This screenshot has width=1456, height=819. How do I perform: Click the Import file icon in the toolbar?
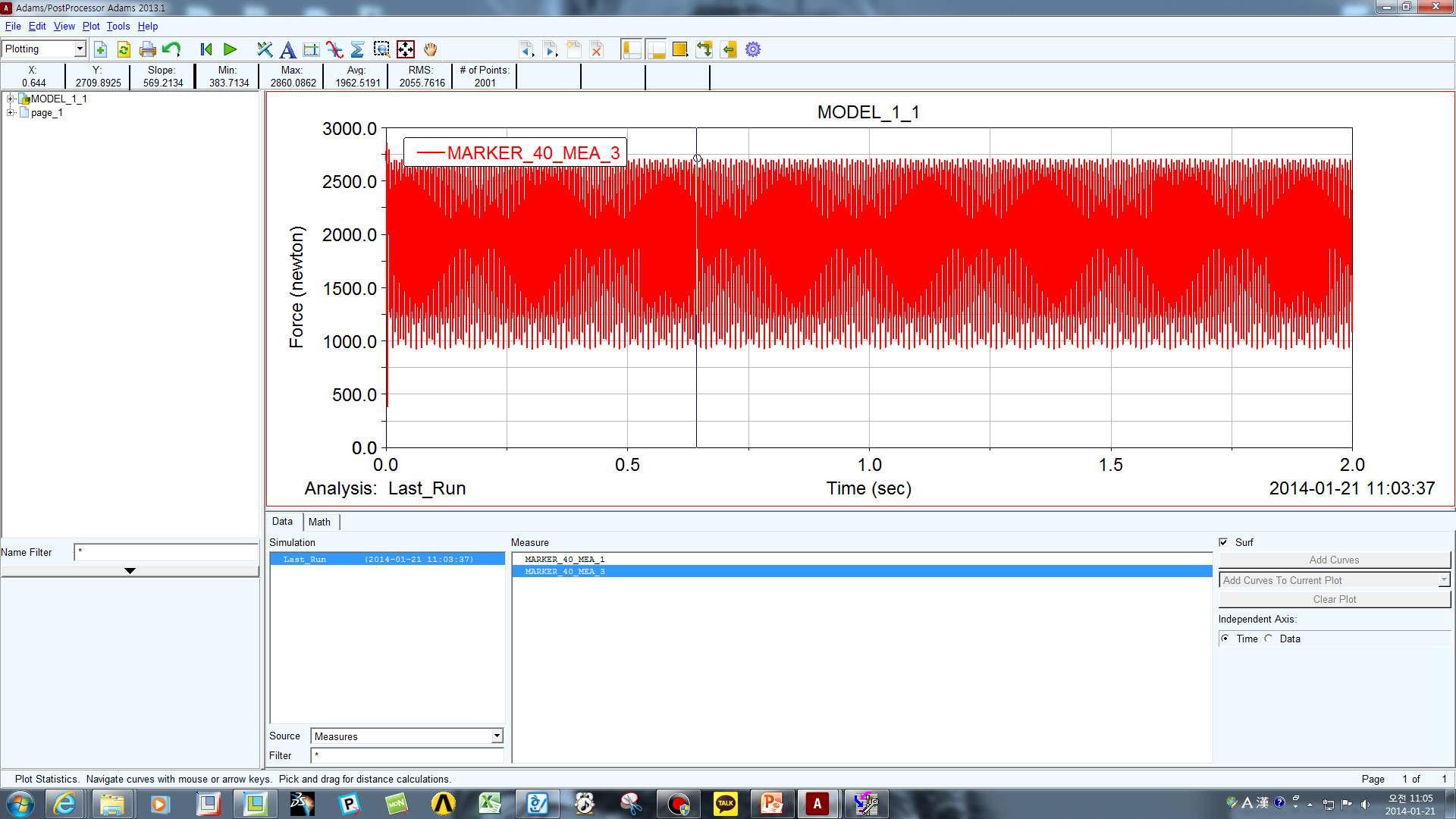click(100, 49)
